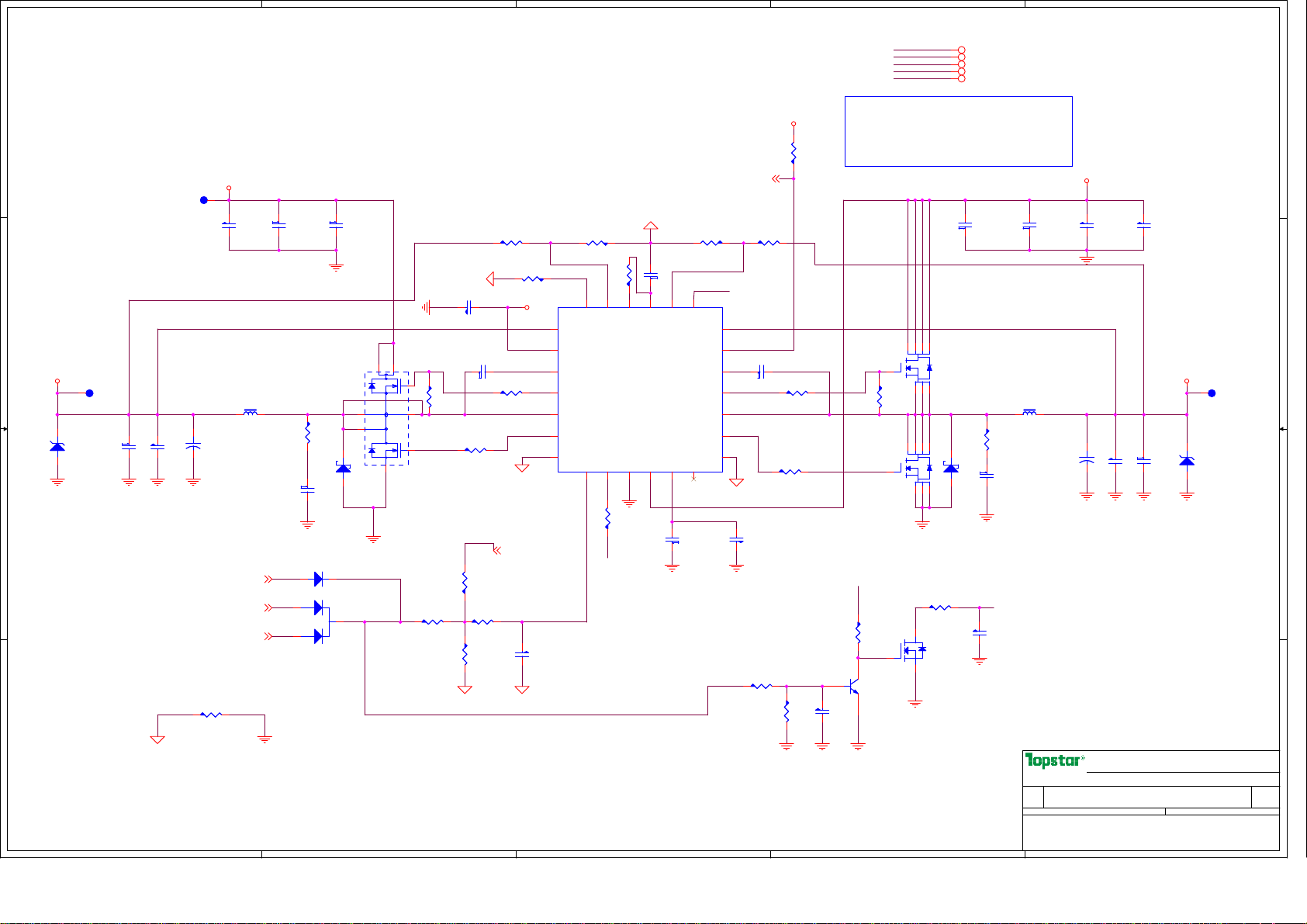Select the large central IC rectangle
Image resolution: width=1307 pixels, height=924 pixels.
pyautogui.click(x=640, y=389)
